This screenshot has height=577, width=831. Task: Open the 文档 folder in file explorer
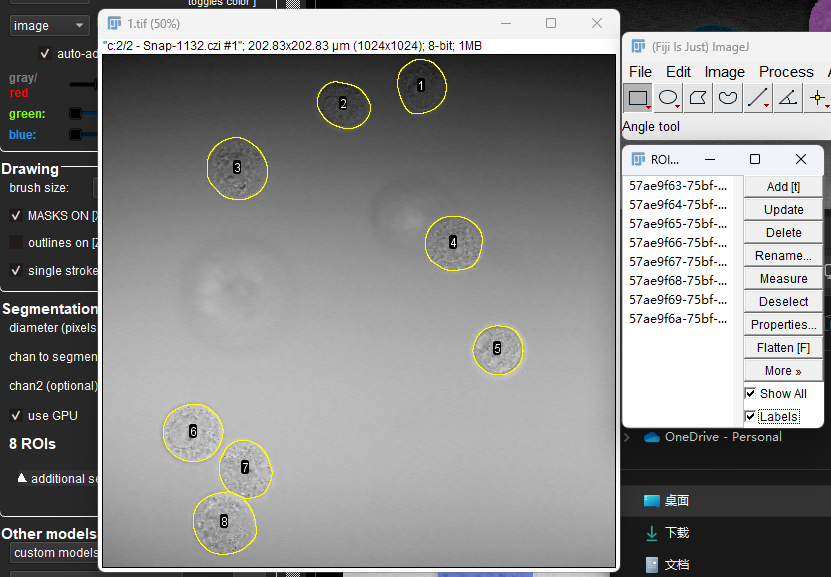676,565
